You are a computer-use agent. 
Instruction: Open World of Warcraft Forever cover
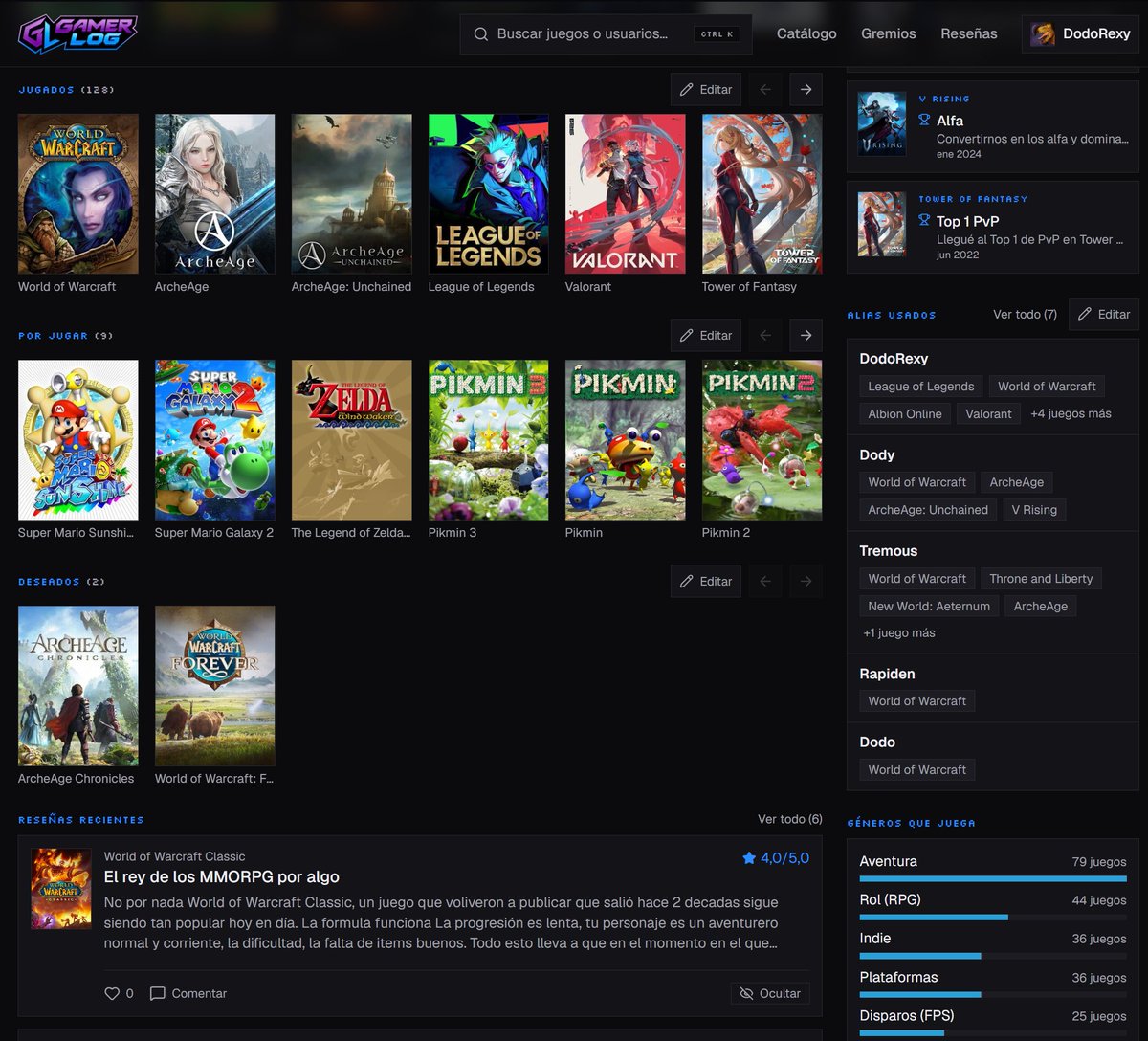[215, 686]
